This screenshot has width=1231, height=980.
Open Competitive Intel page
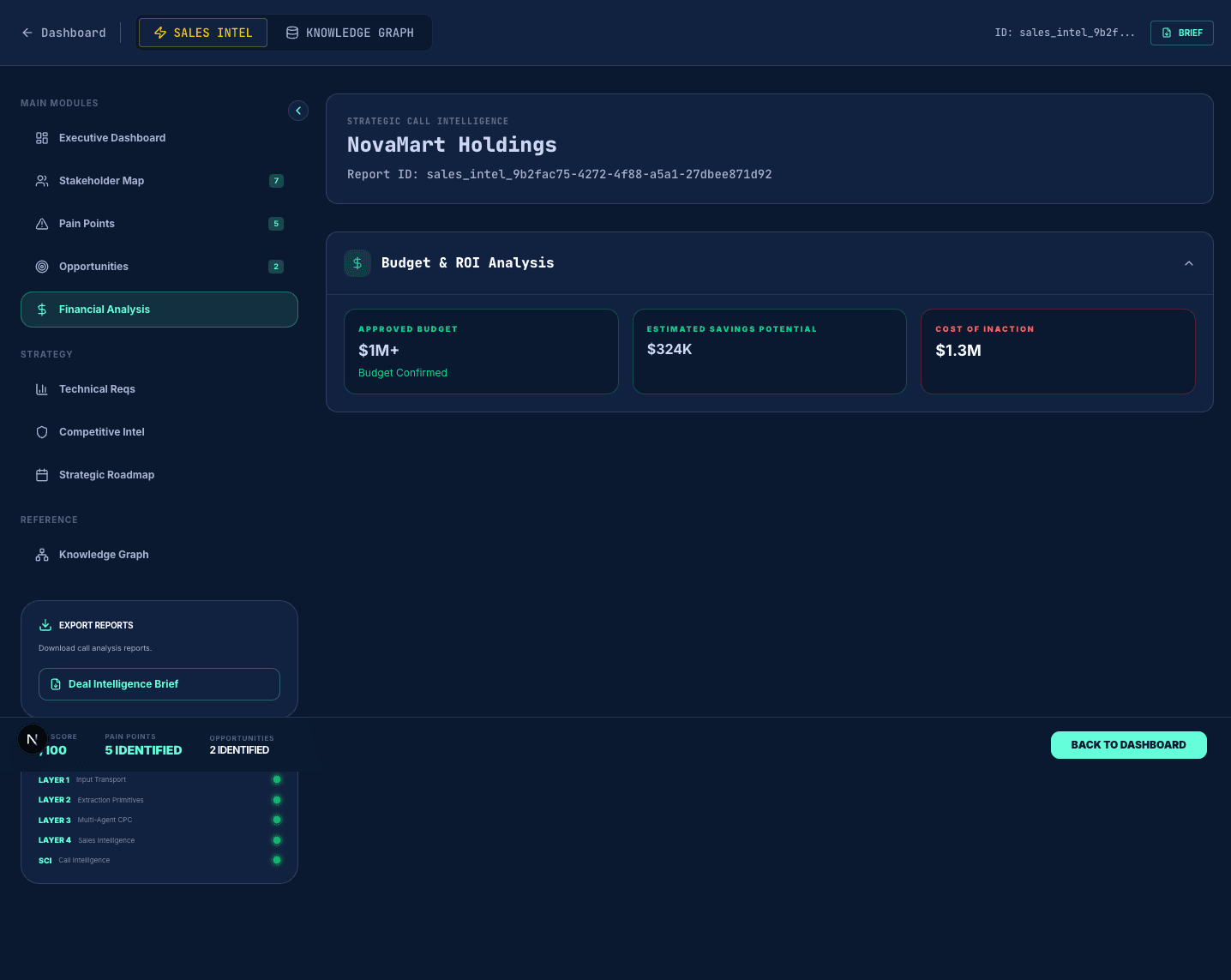pyautogui.click(x=159, y=432)
